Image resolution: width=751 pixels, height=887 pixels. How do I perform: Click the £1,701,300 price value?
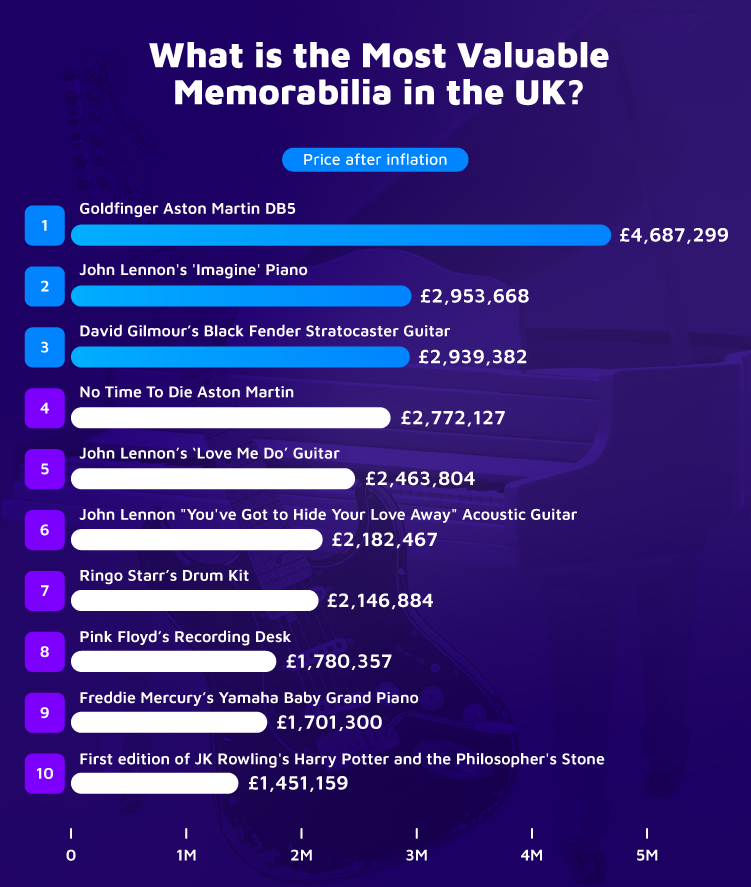pyautogui.click(x=329, y=722)
